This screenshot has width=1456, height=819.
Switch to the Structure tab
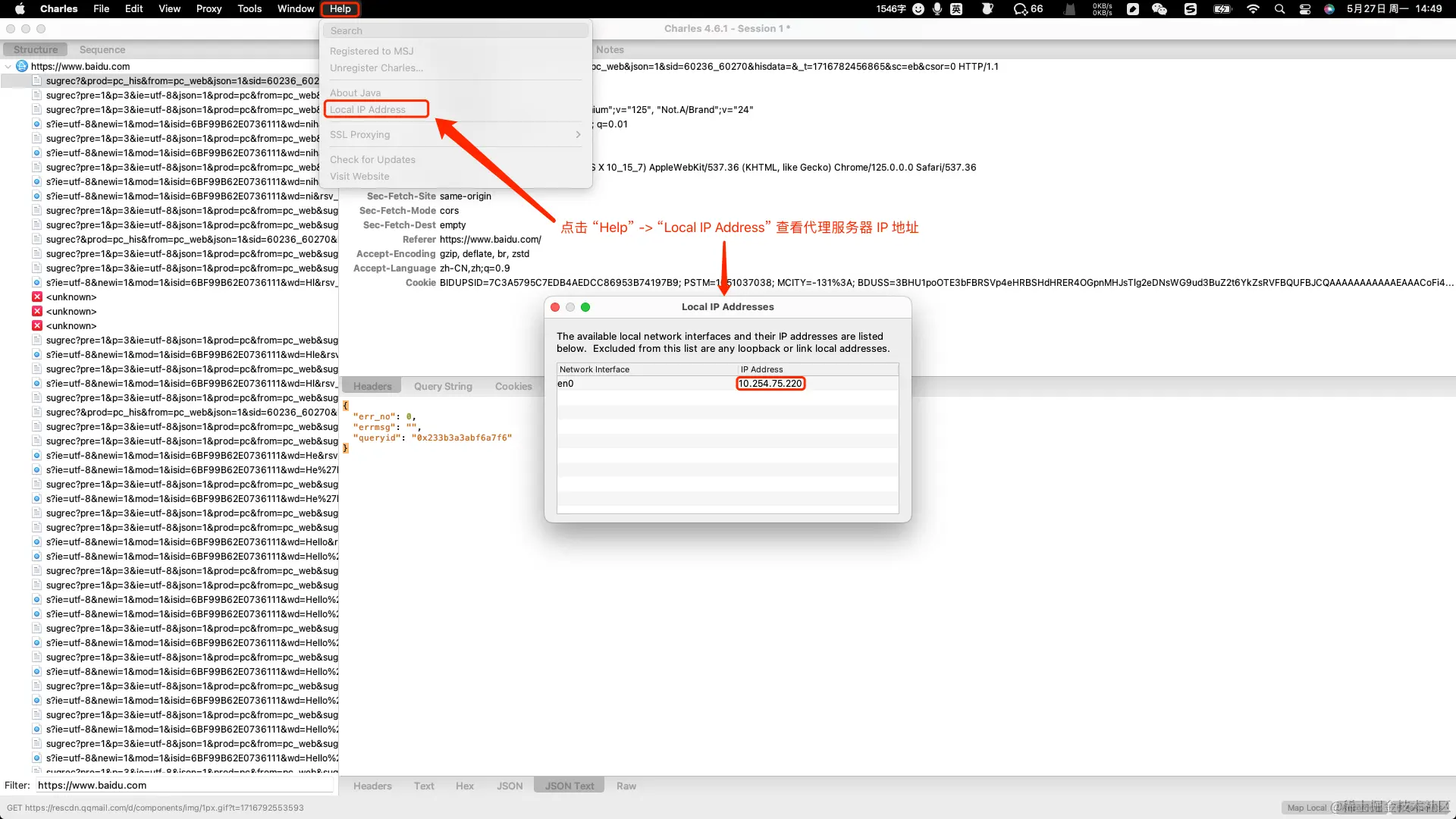pos(36,49)
